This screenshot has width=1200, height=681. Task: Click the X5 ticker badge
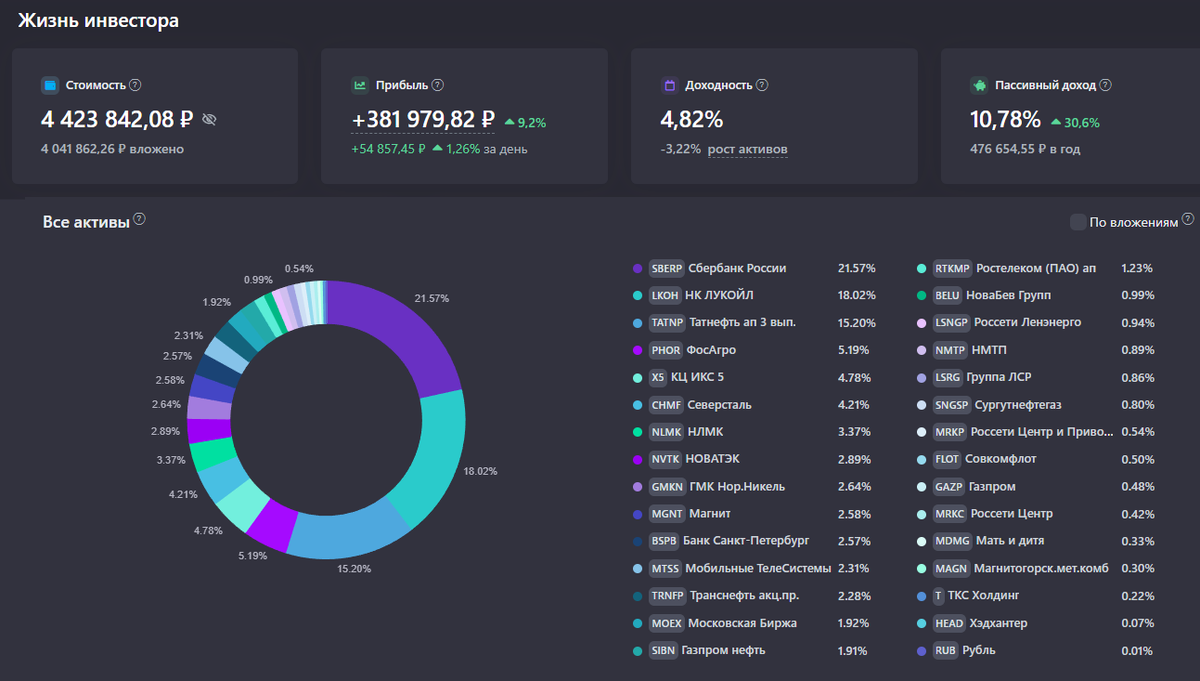pos(658,378)
